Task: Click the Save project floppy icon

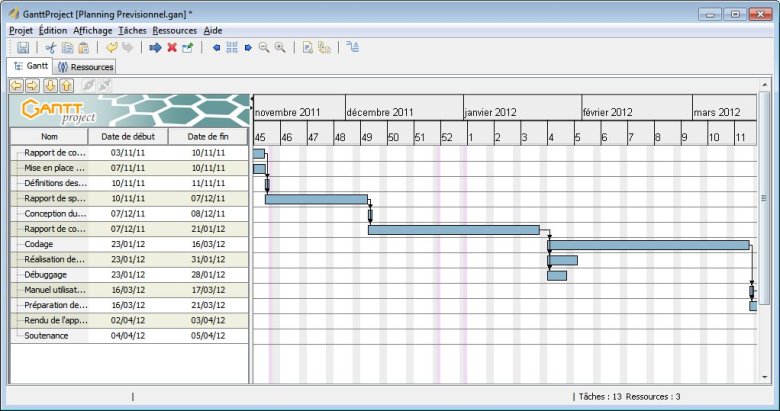Action: 23,48
